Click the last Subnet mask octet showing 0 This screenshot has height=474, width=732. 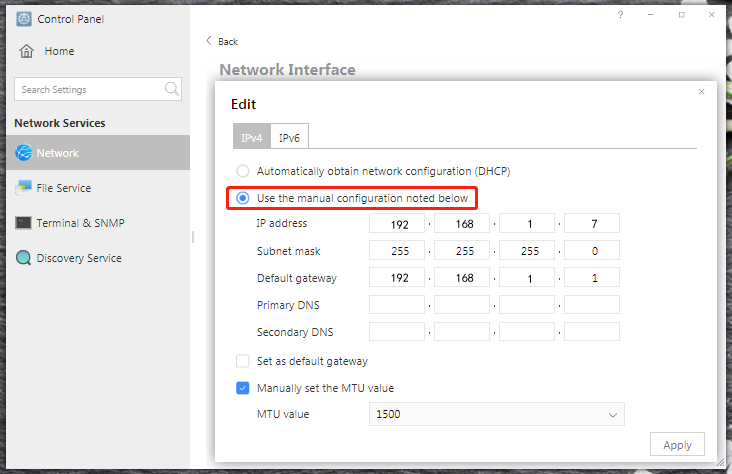pos(591,250)
